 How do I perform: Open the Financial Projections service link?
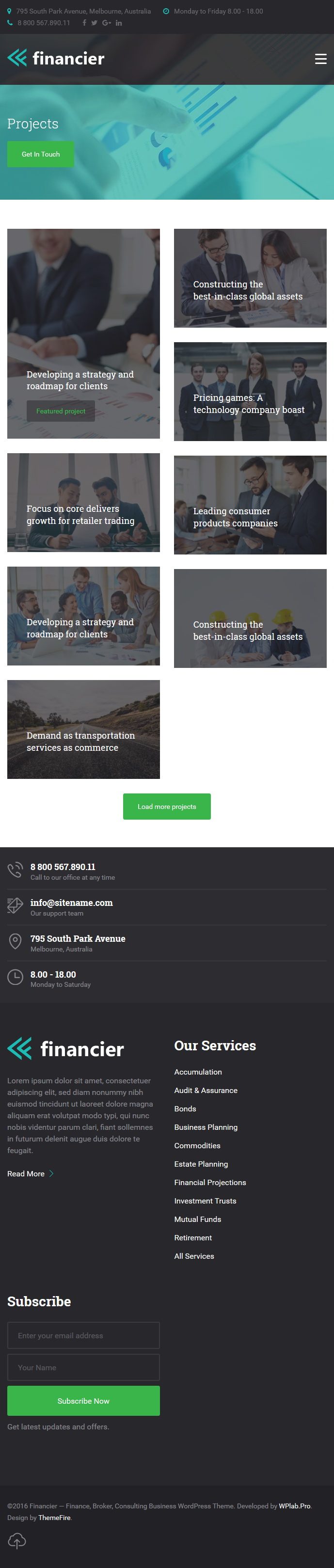click(210, 1182)
